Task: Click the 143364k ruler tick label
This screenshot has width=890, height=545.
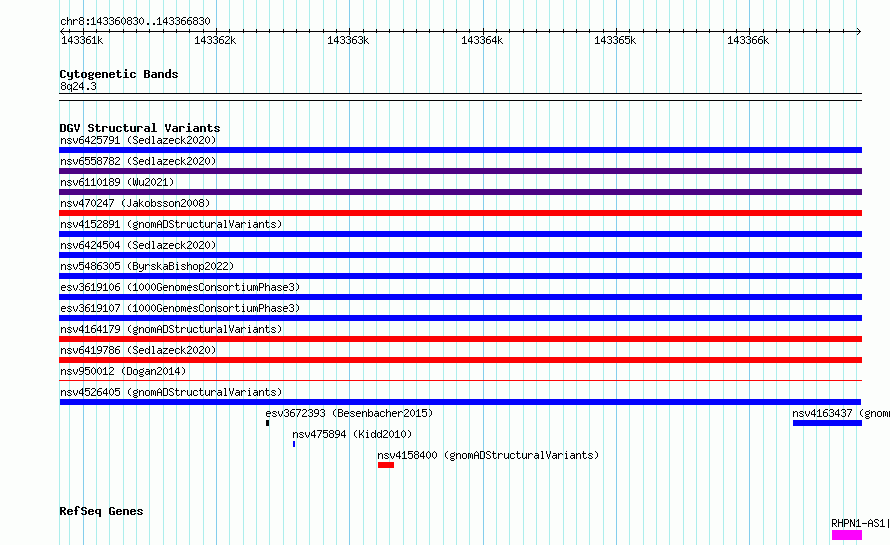Action: pos(482,40)
